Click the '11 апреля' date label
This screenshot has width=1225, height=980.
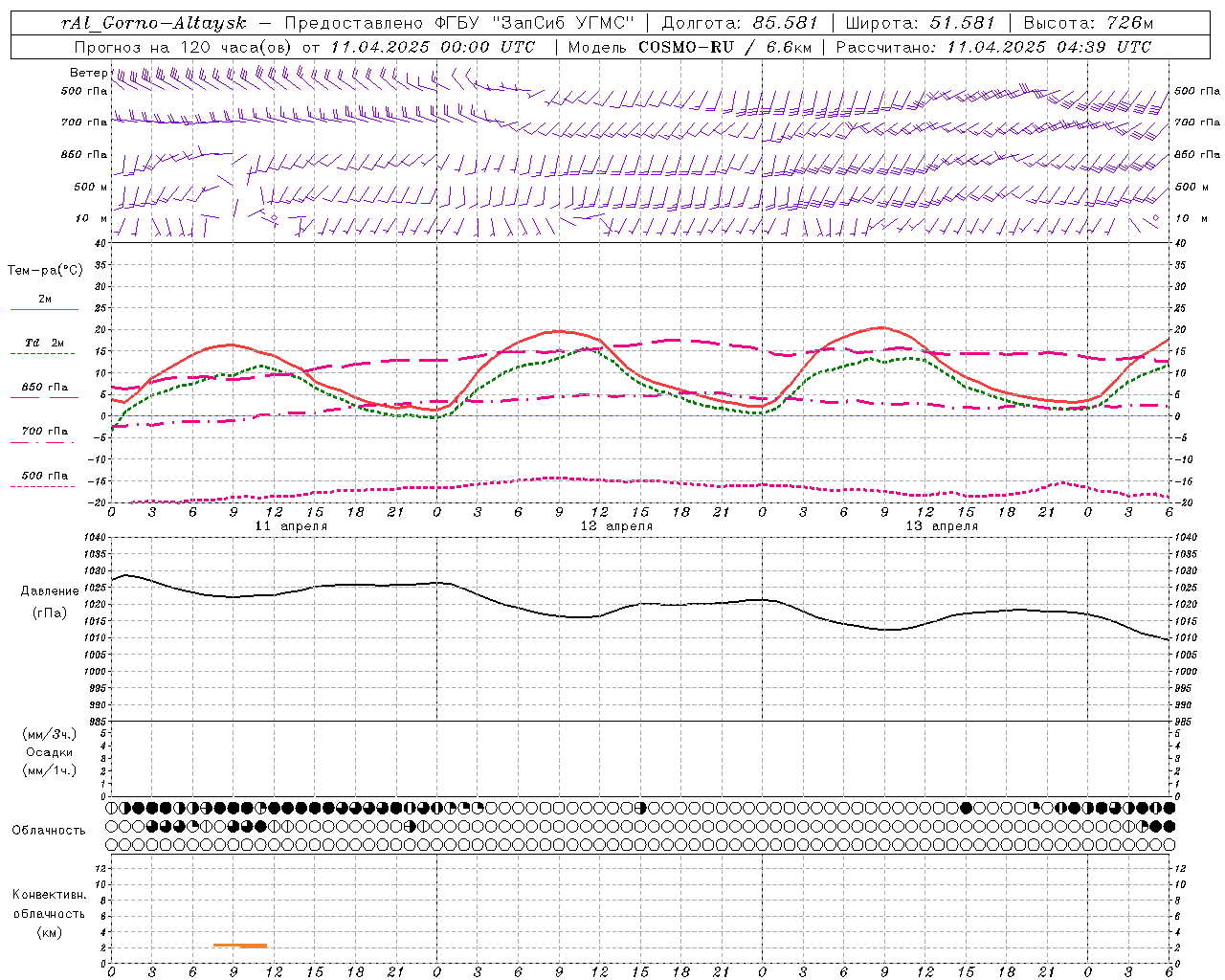(x=291, y=526)
